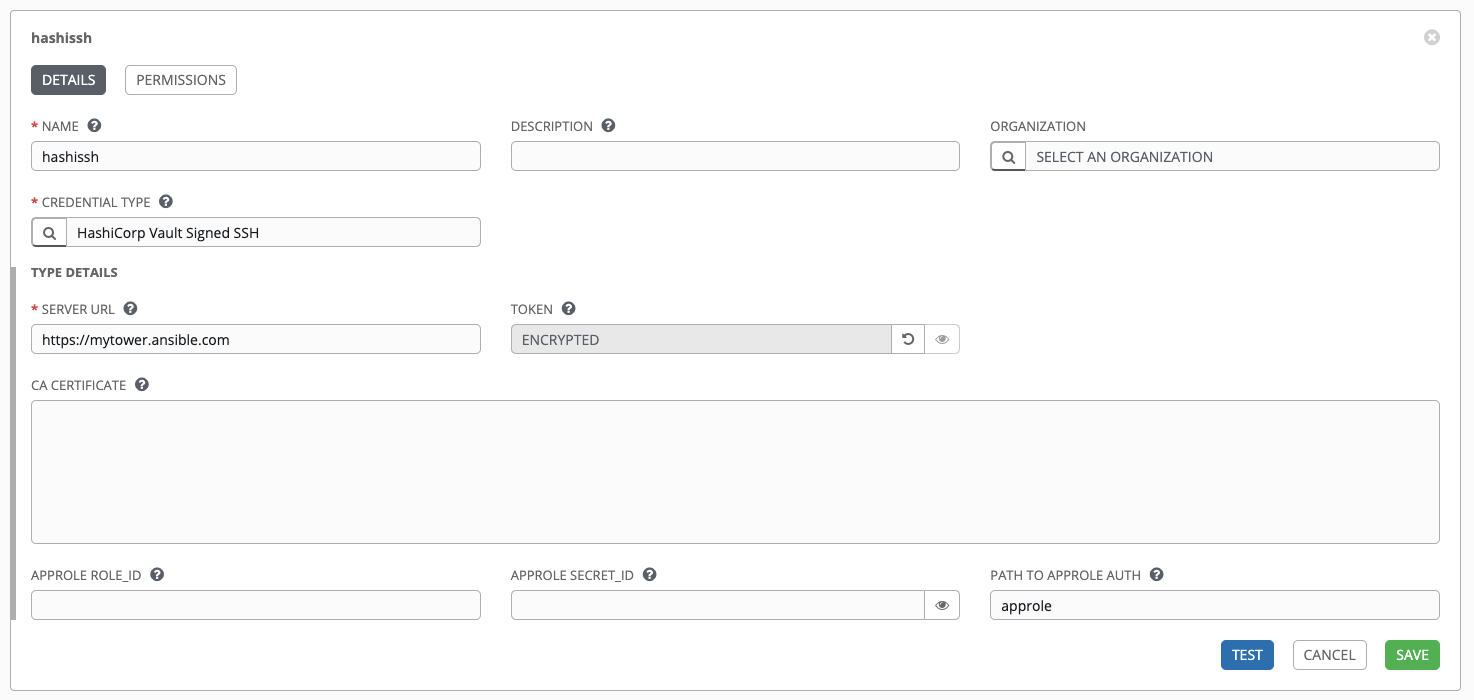Focus the AppRole role_id input field
Viewport: 1474px width, 700px height.
click(256, 605)
